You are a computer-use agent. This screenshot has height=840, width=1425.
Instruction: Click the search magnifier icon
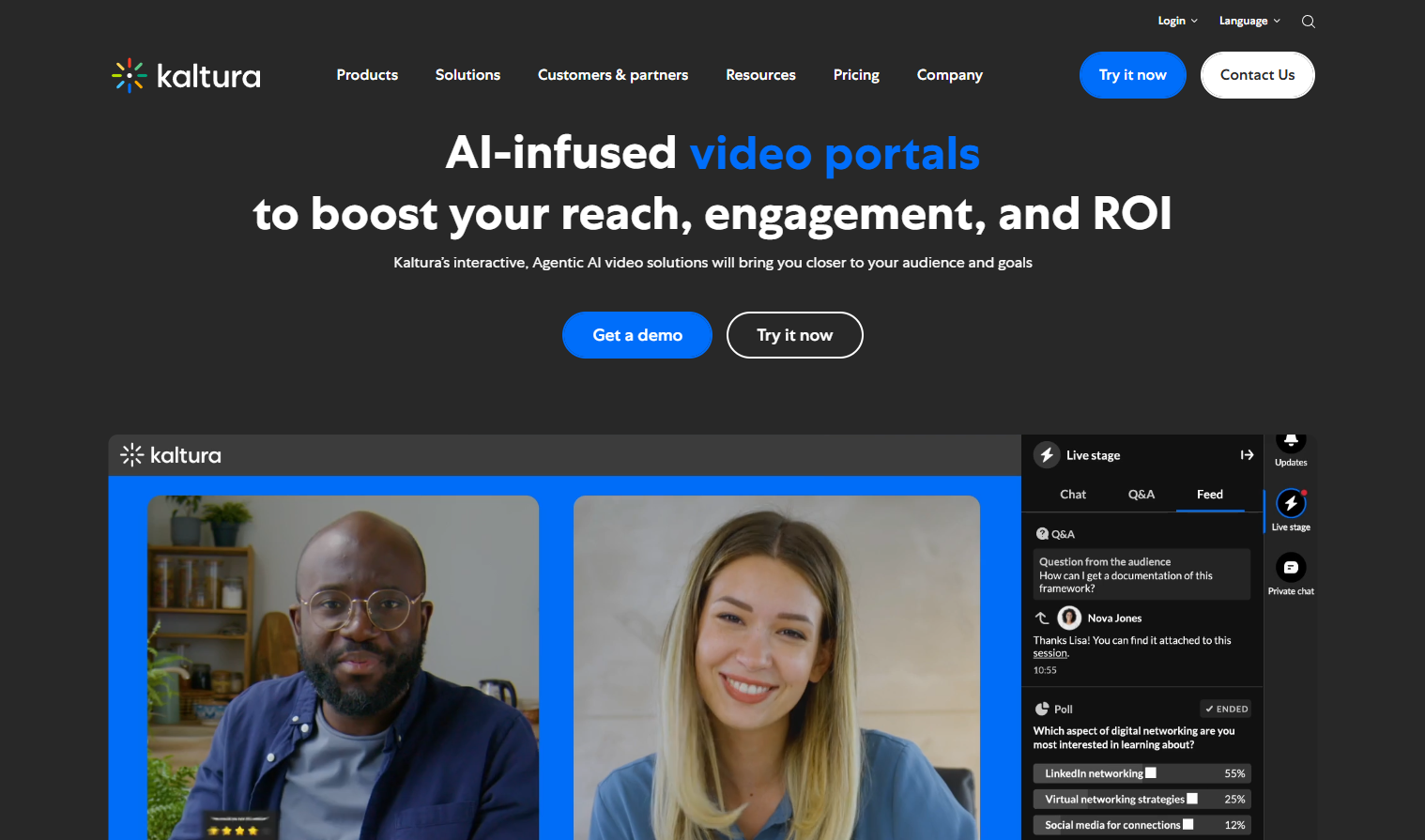tap(1308, 22)
